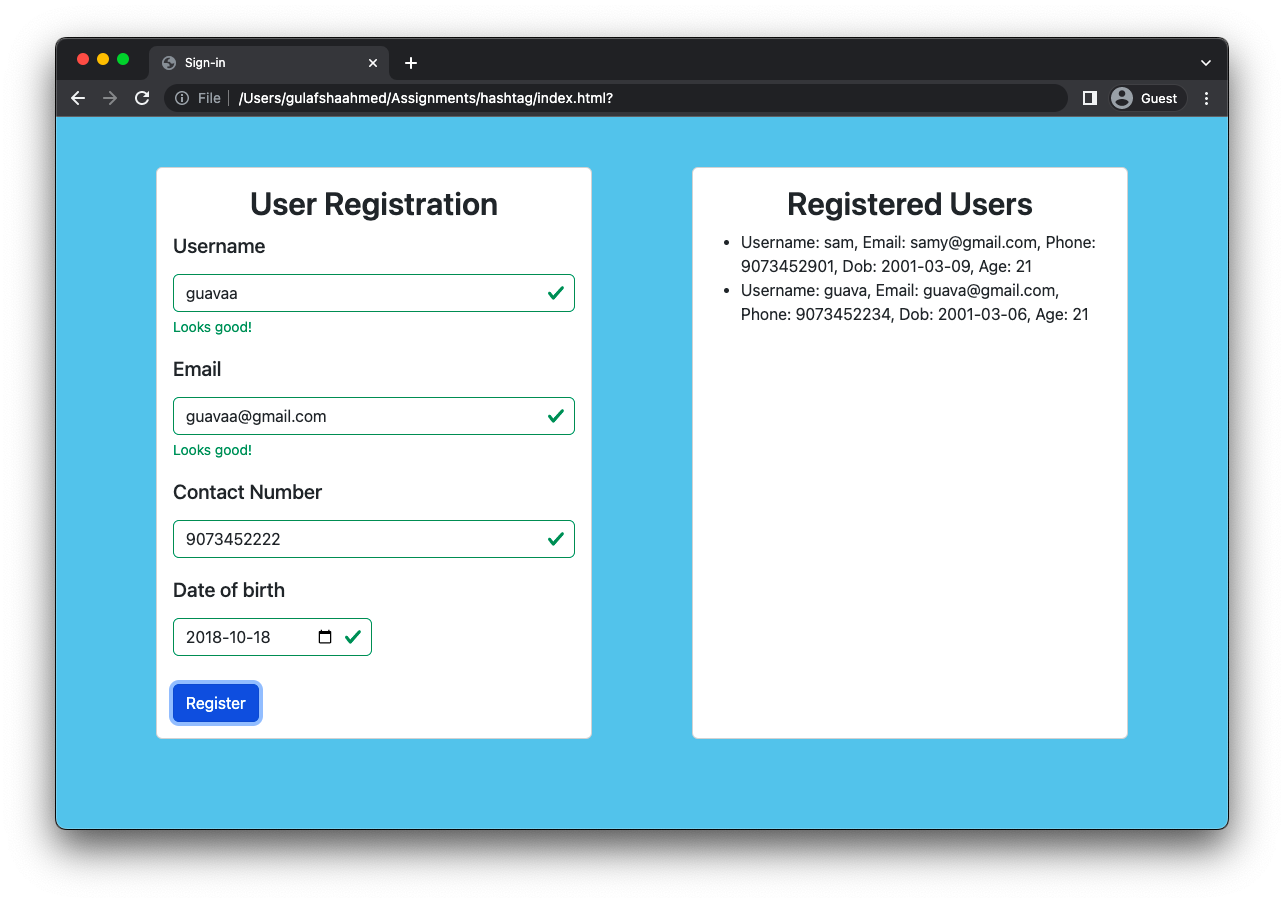1284x903 pixels.
Task: Click the Date of birth label
Action: [x=229, y=591]
